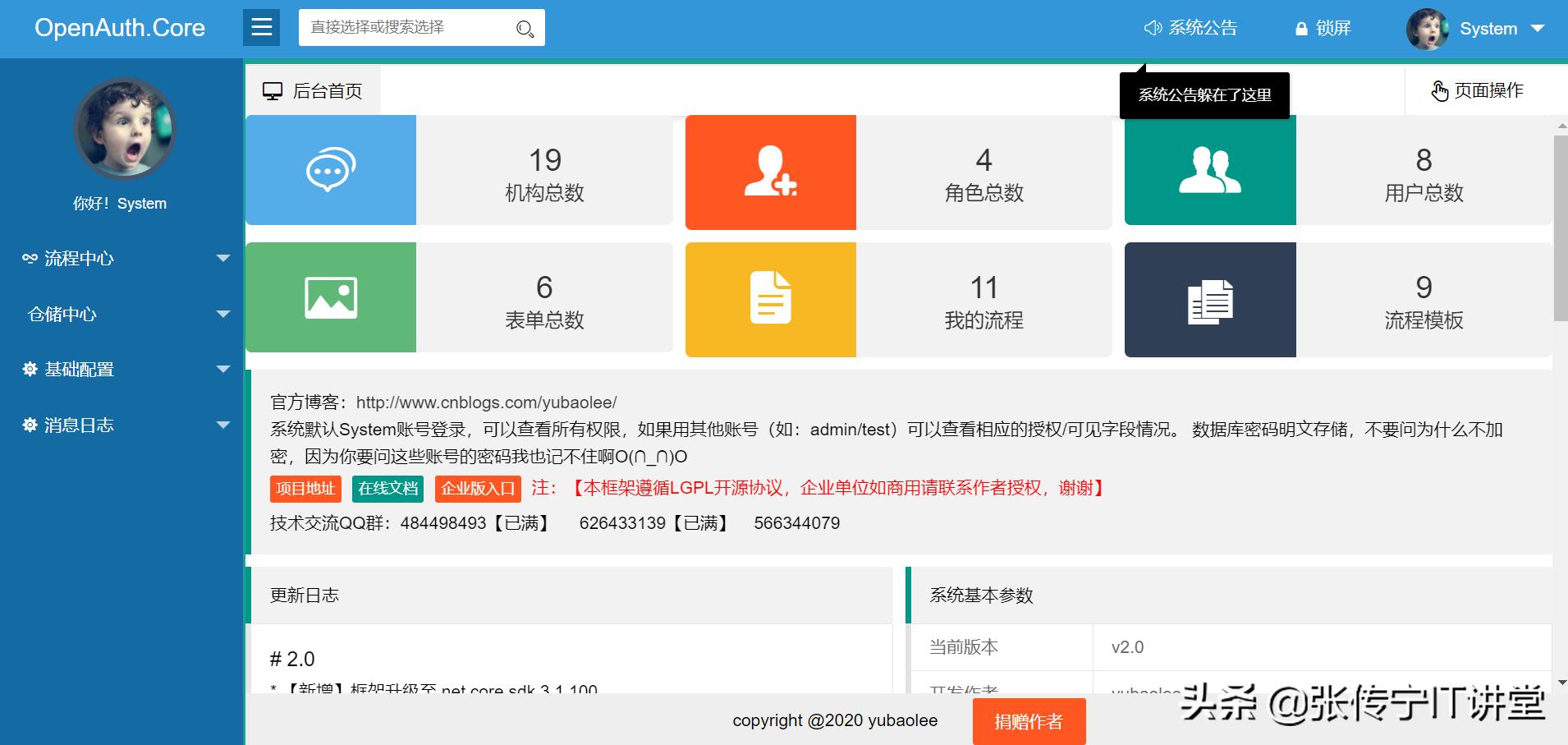1568x745 pixels.
Task: Open the 系统公告 announcement
Action: click(x=1191, y=28)
